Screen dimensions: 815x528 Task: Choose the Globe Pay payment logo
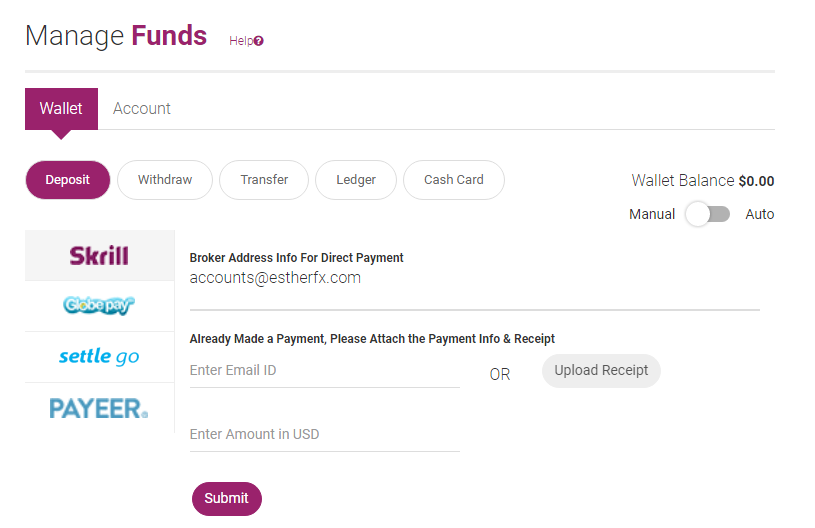coord(99,305)
